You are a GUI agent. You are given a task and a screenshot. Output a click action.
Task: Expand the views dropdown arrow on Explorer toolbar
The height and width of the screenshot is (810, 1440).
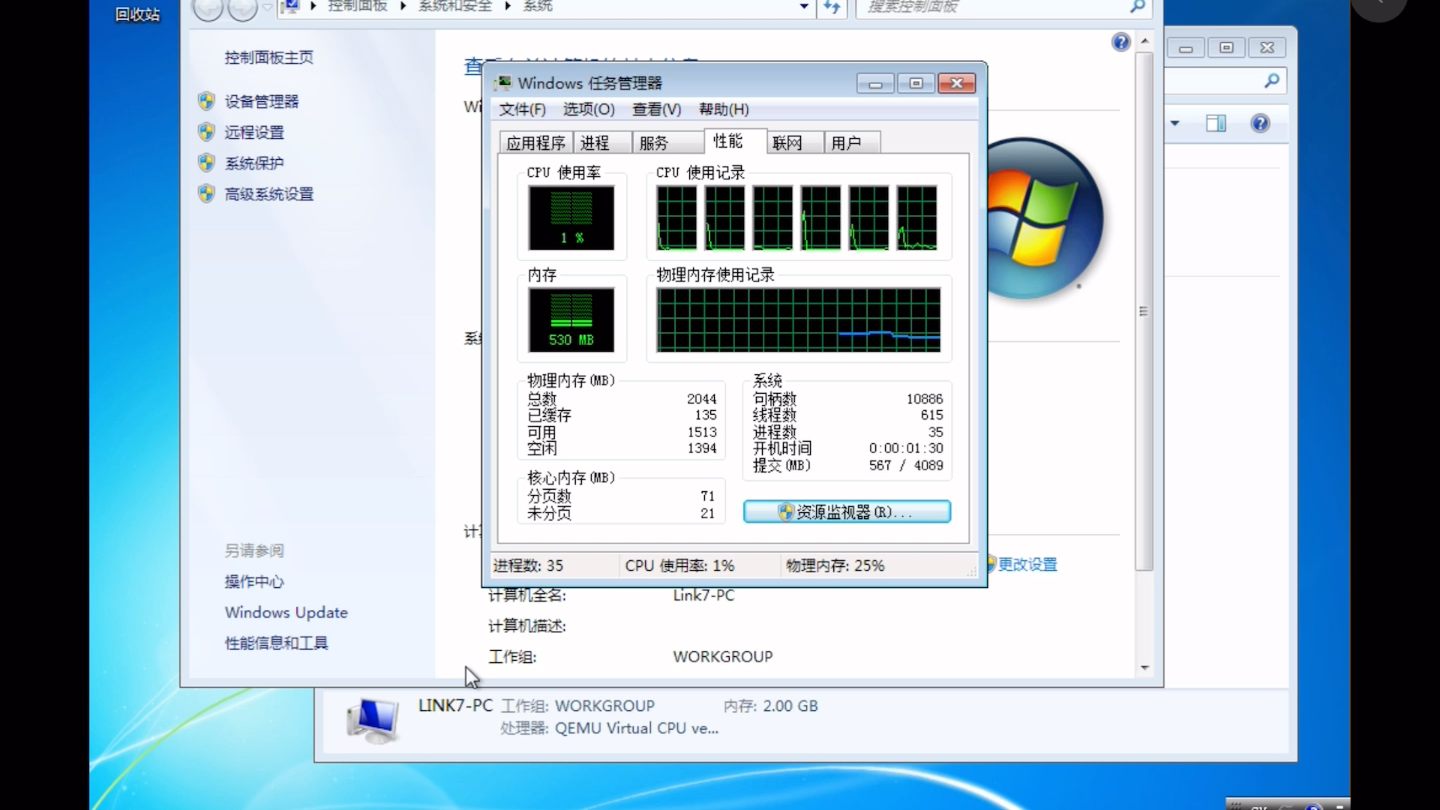(x=1174, y=122)
